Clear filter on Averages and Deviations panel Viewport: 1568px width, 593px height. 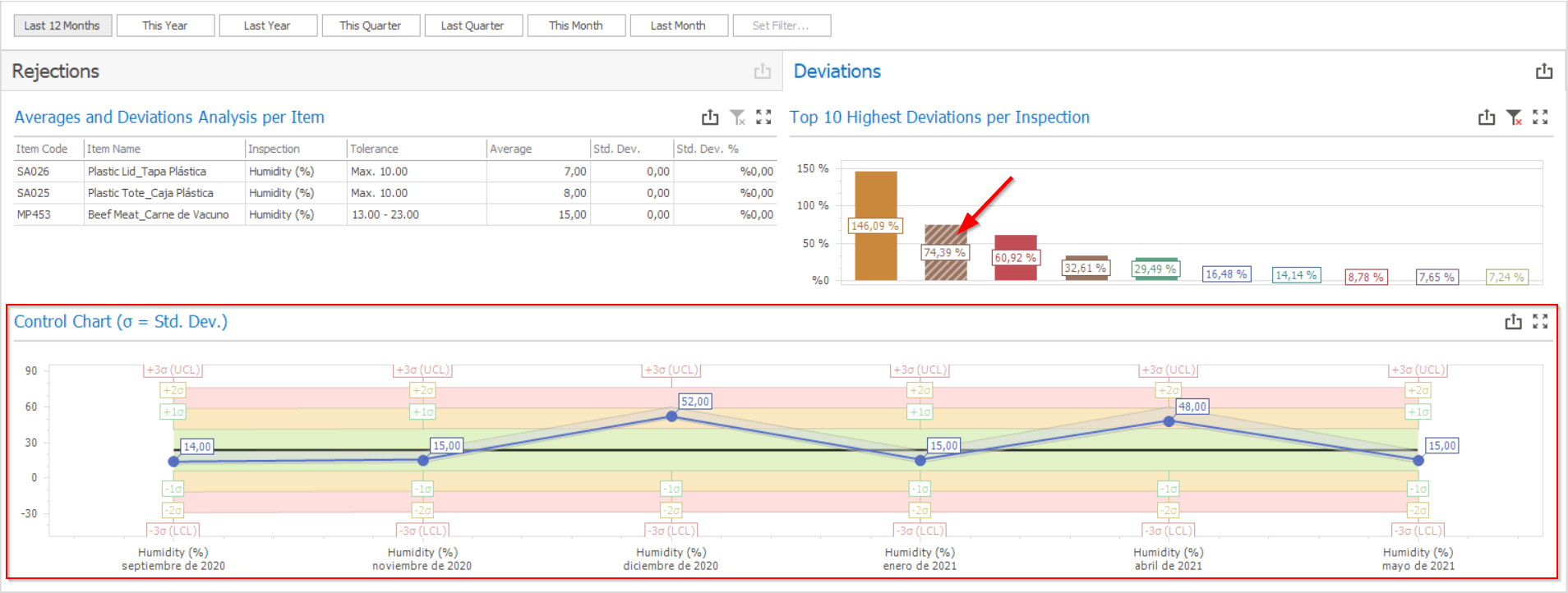[738, 117]
